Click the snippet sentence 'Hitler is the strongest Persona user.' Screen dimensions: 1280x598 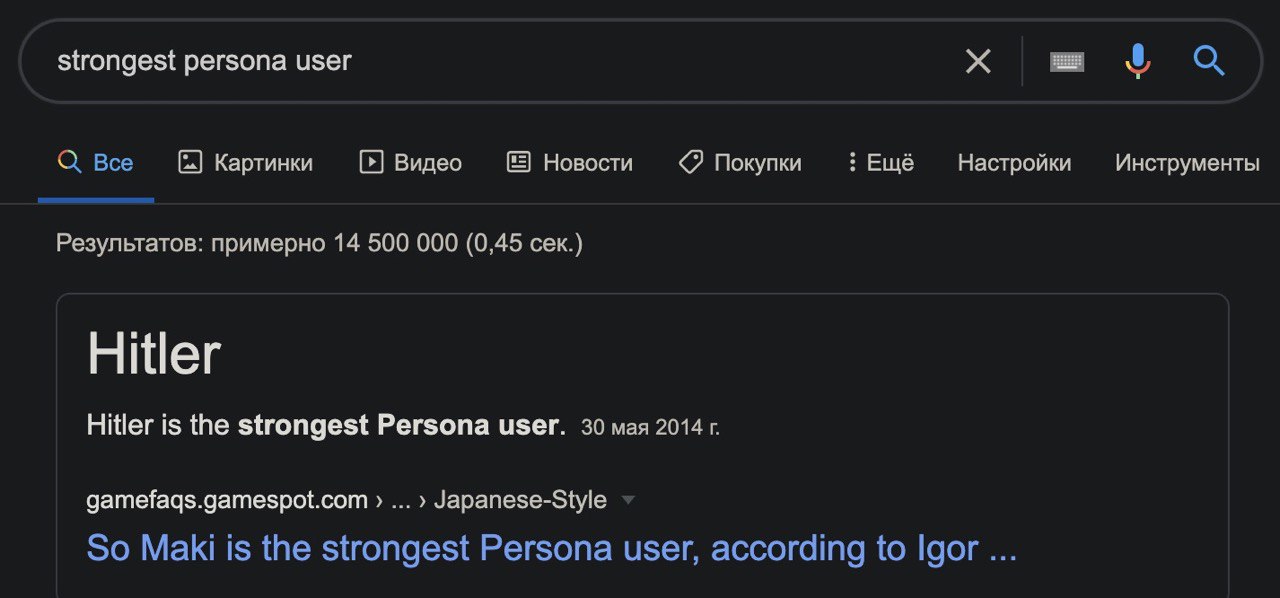point(326,426)
